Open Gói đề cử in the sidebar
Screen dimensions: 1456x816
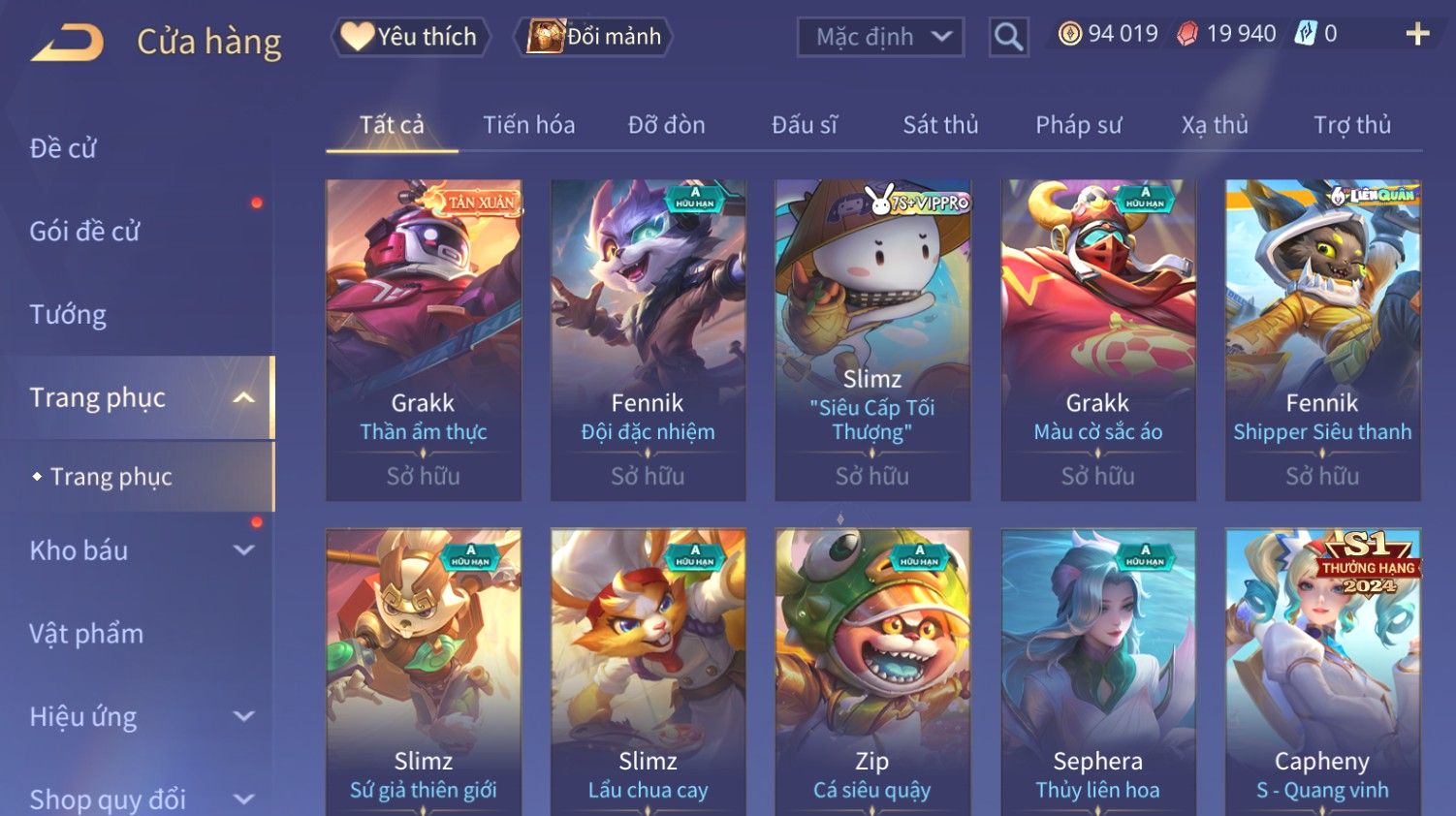(x=85, y=232)
